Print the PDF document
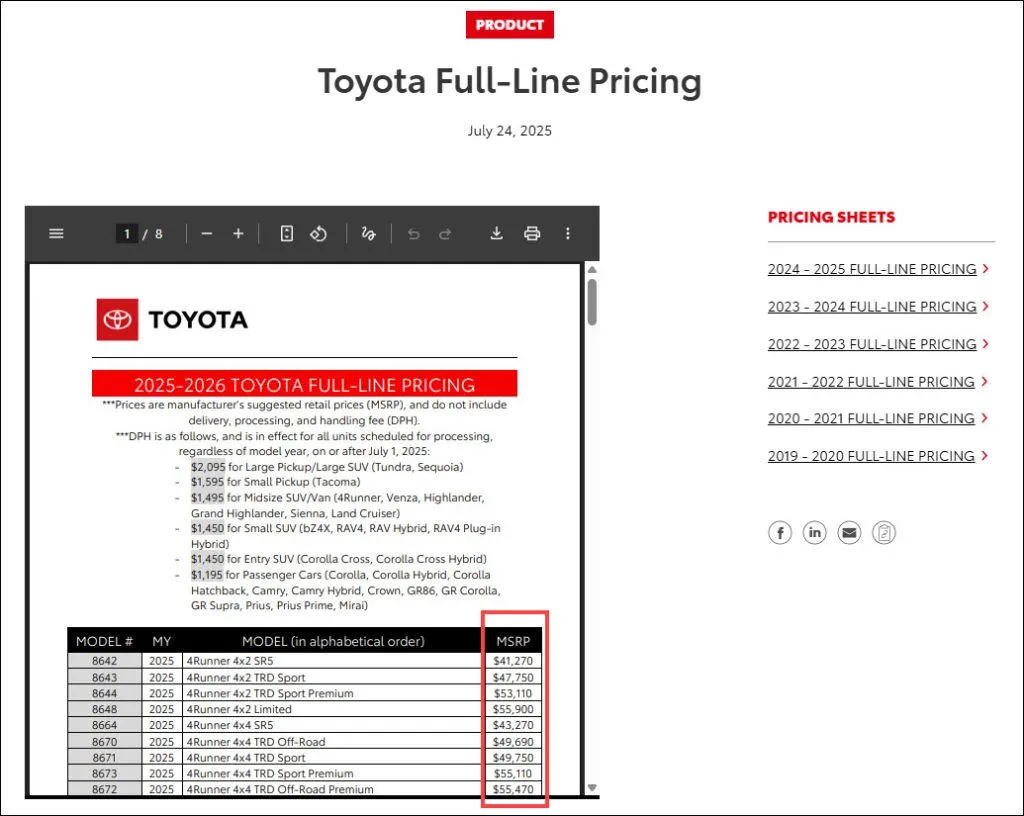Screen dimensions: 1024x816 coord(532,234)
